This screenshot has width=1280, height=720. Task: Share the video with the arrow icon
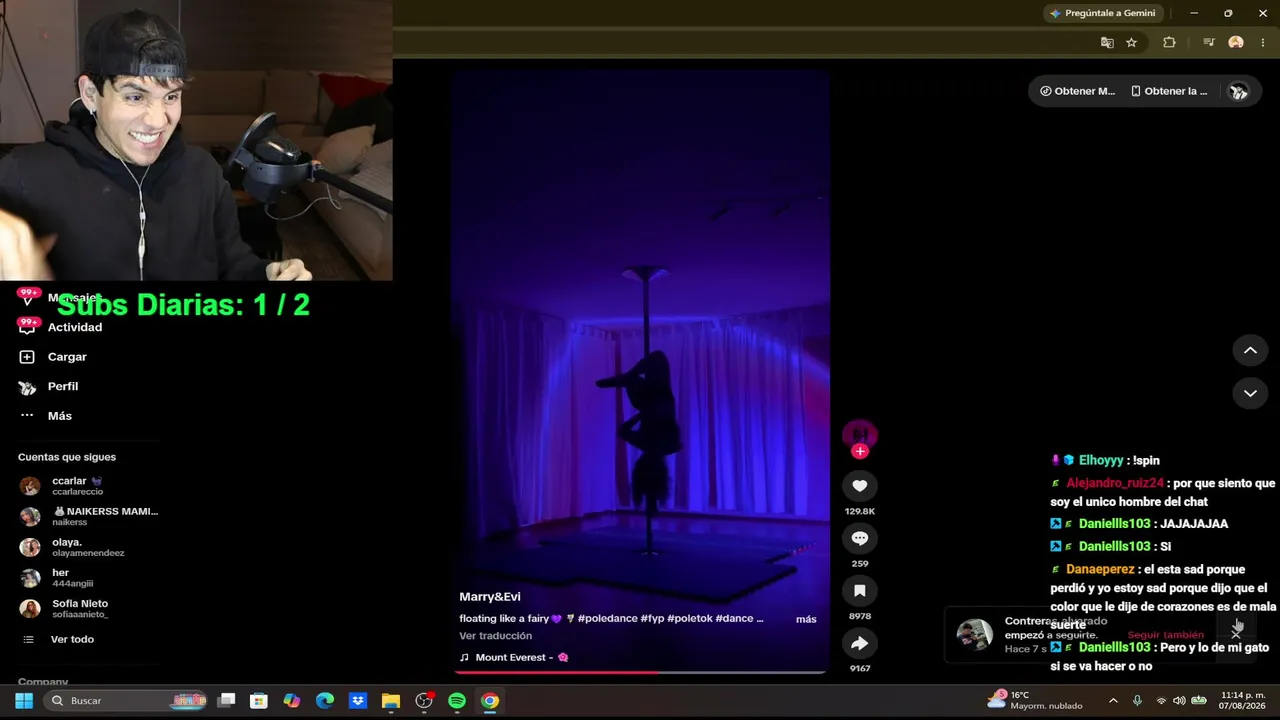coord(859,643)
